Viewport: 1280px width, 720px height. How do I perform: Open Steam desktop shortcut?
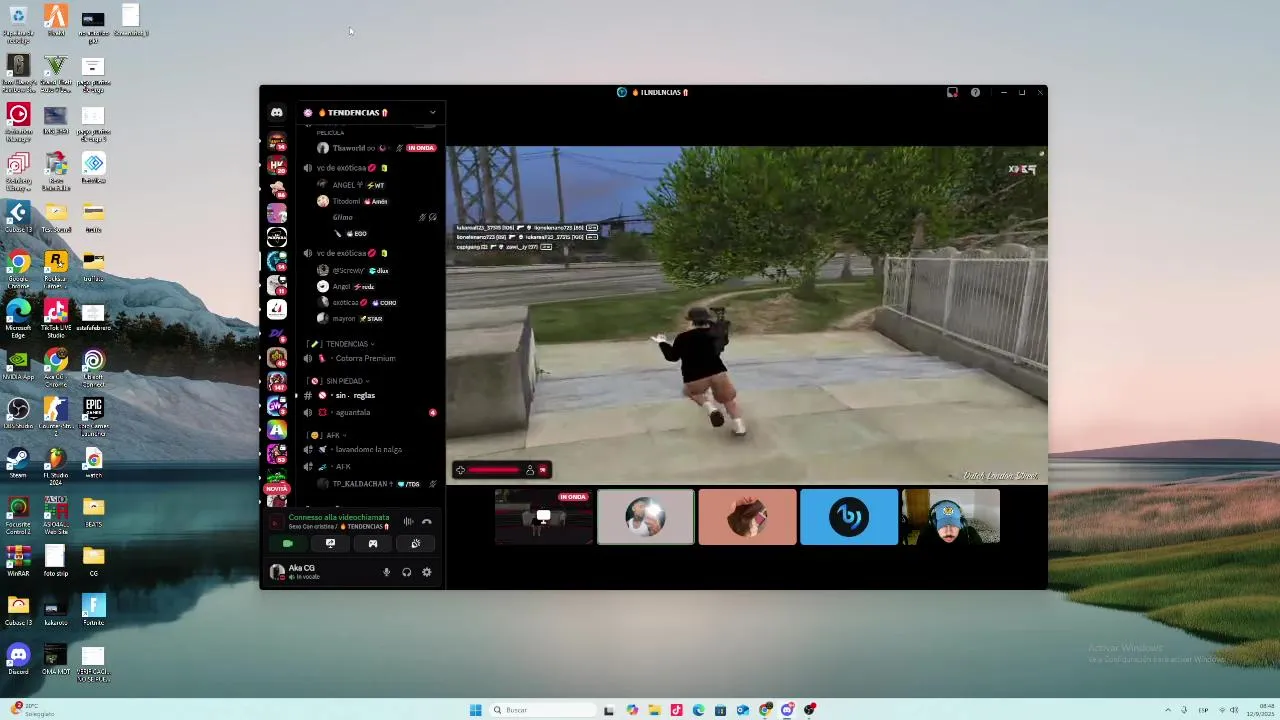(18, 463)
